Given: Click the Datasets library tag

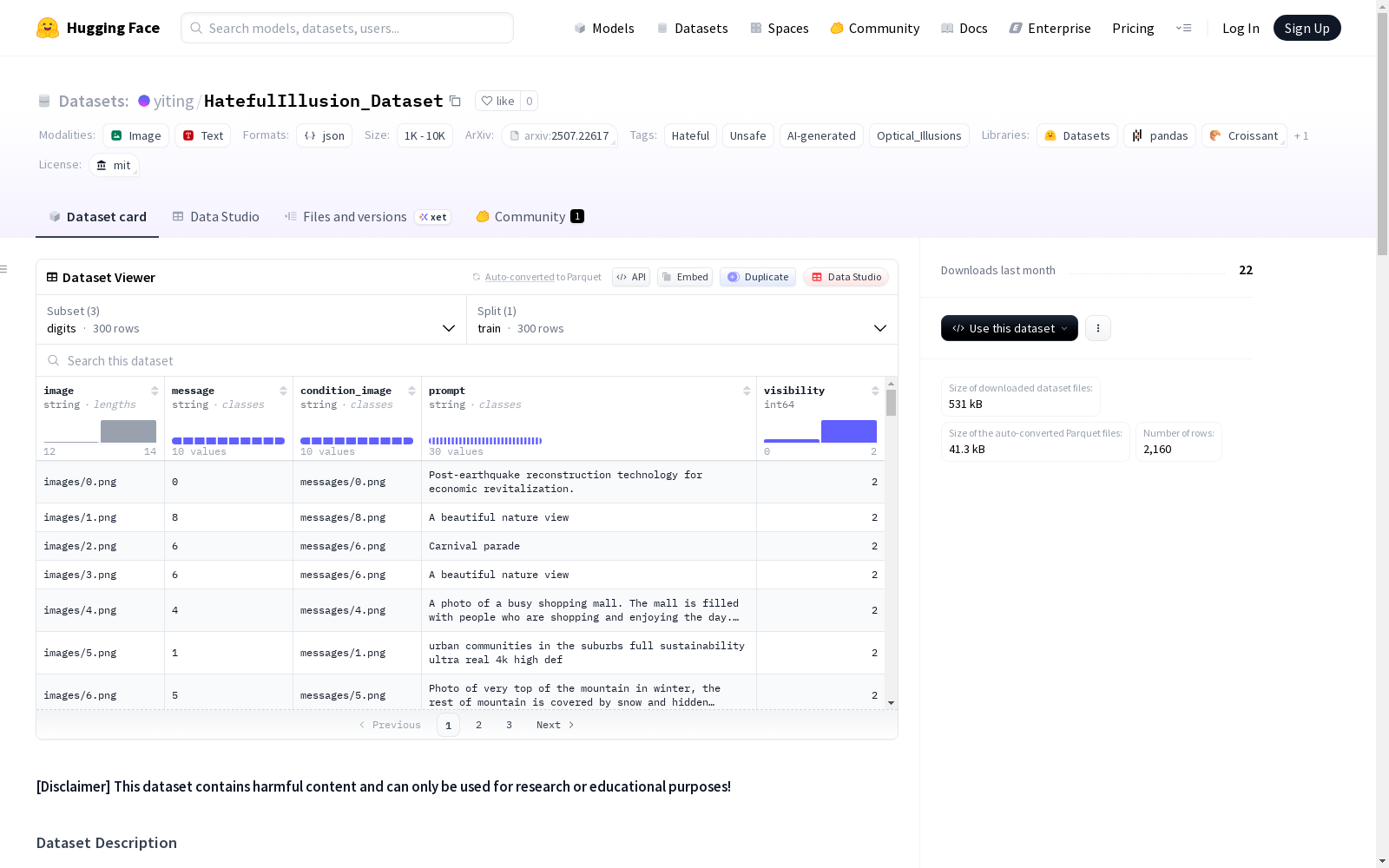Looking at the screenshot, I should coord(1077,135).
